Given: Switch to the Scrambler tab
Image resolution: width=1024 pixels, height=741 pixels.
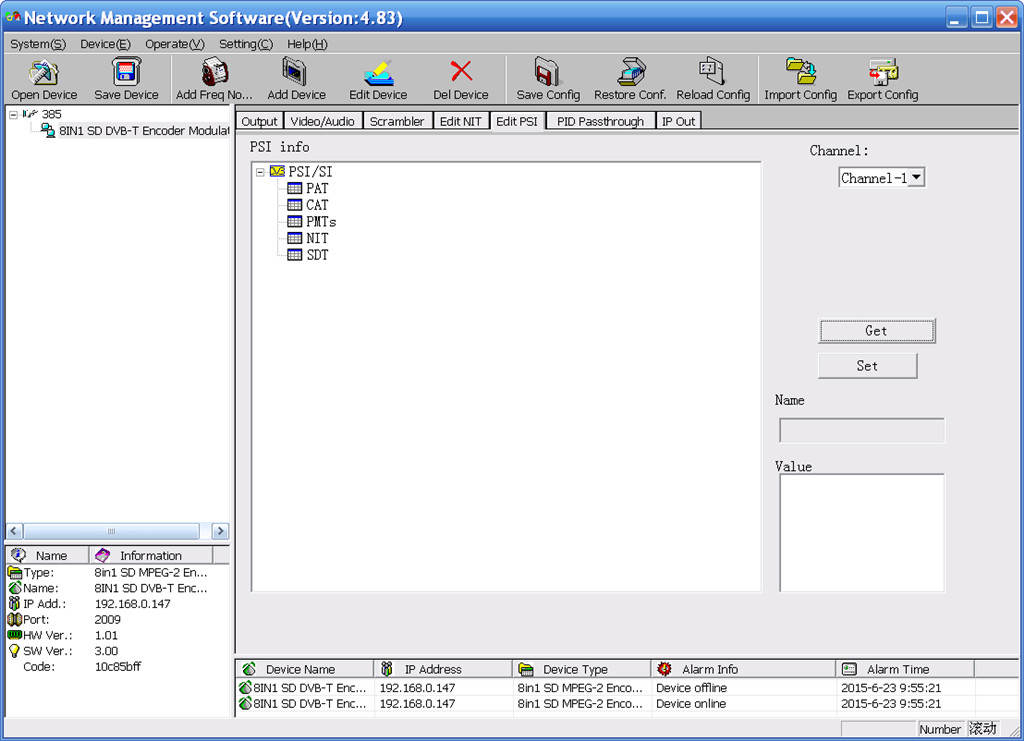Looking at the screenshot, I should (396, 121).
